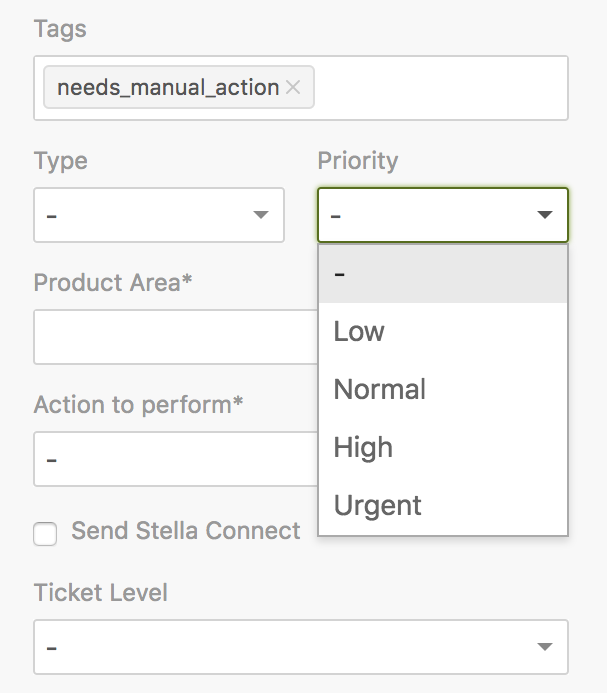Collapse the Priority dropdown using its arrow
The image size is (607, 693).
pos(545,215)
